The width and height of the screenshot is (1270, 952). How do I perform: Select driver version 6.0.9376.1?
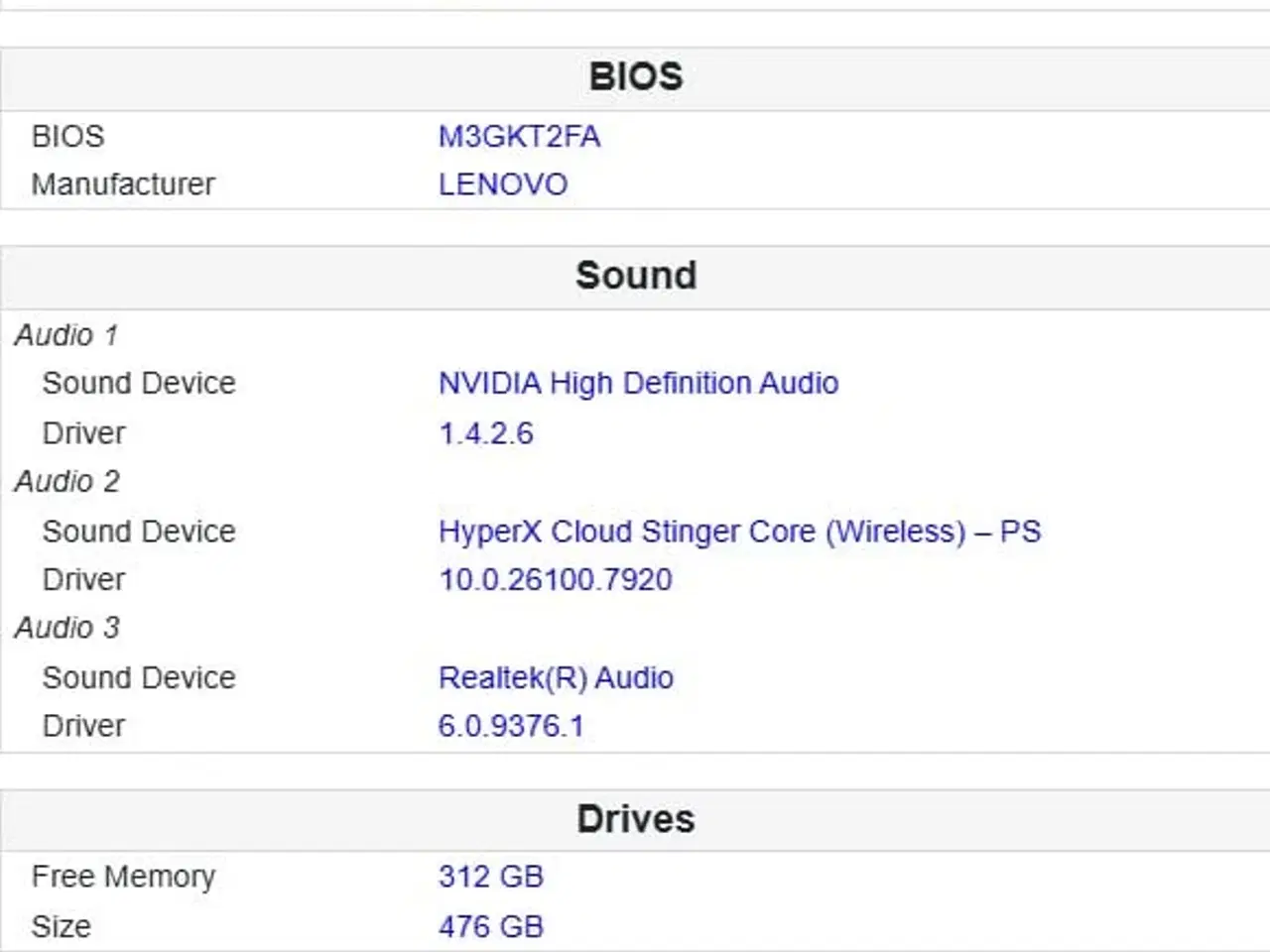[510, 726]
